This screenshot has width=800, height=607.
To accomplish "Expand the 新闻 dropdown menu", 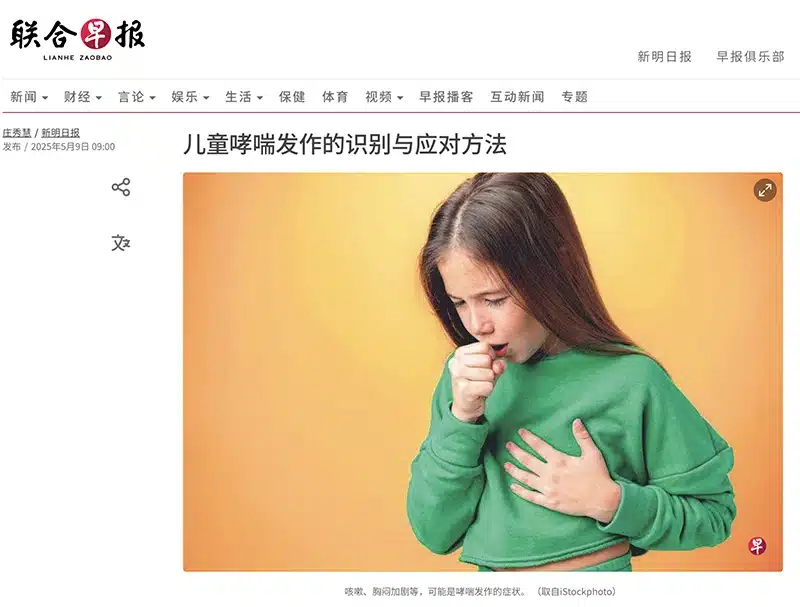I will 29,97.
